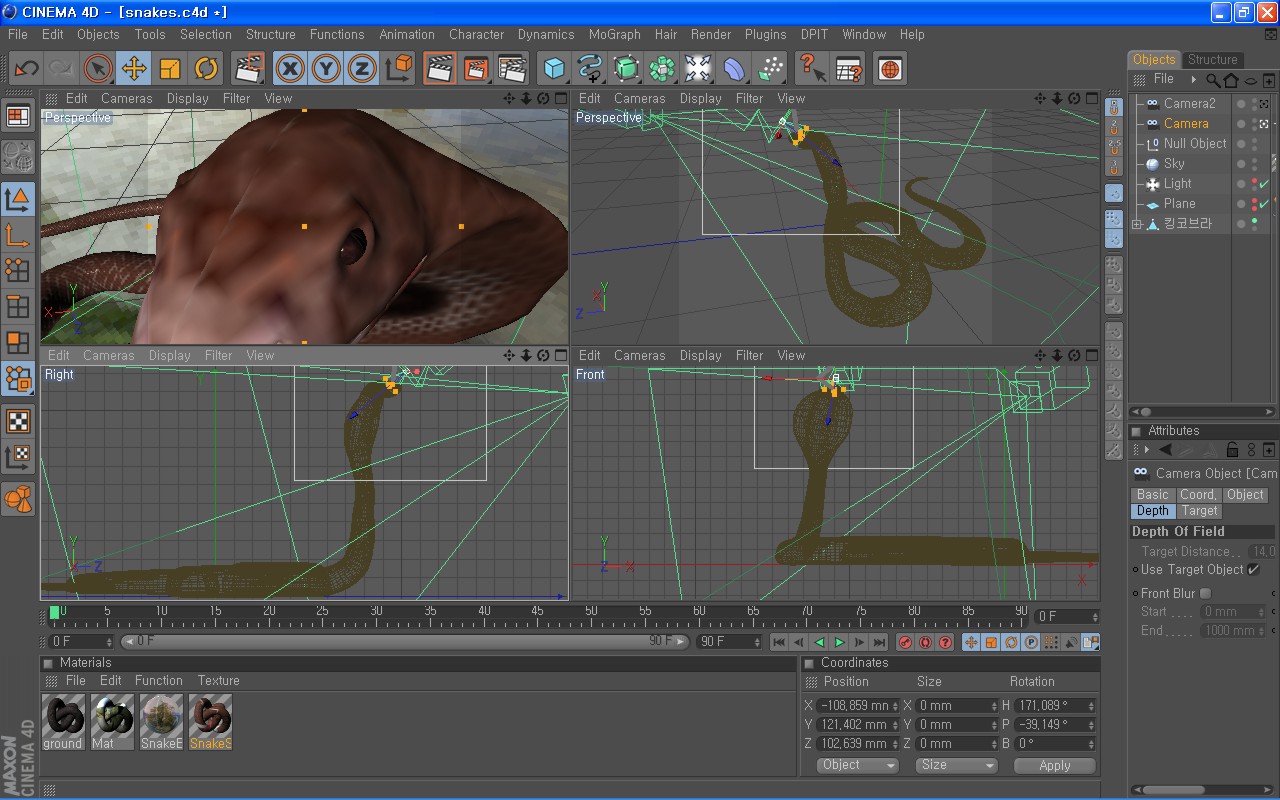The height and width of the screenshot is (800, 1280).
Task: Expand the Objects manager menu arrow
Action: [1193, 79]
